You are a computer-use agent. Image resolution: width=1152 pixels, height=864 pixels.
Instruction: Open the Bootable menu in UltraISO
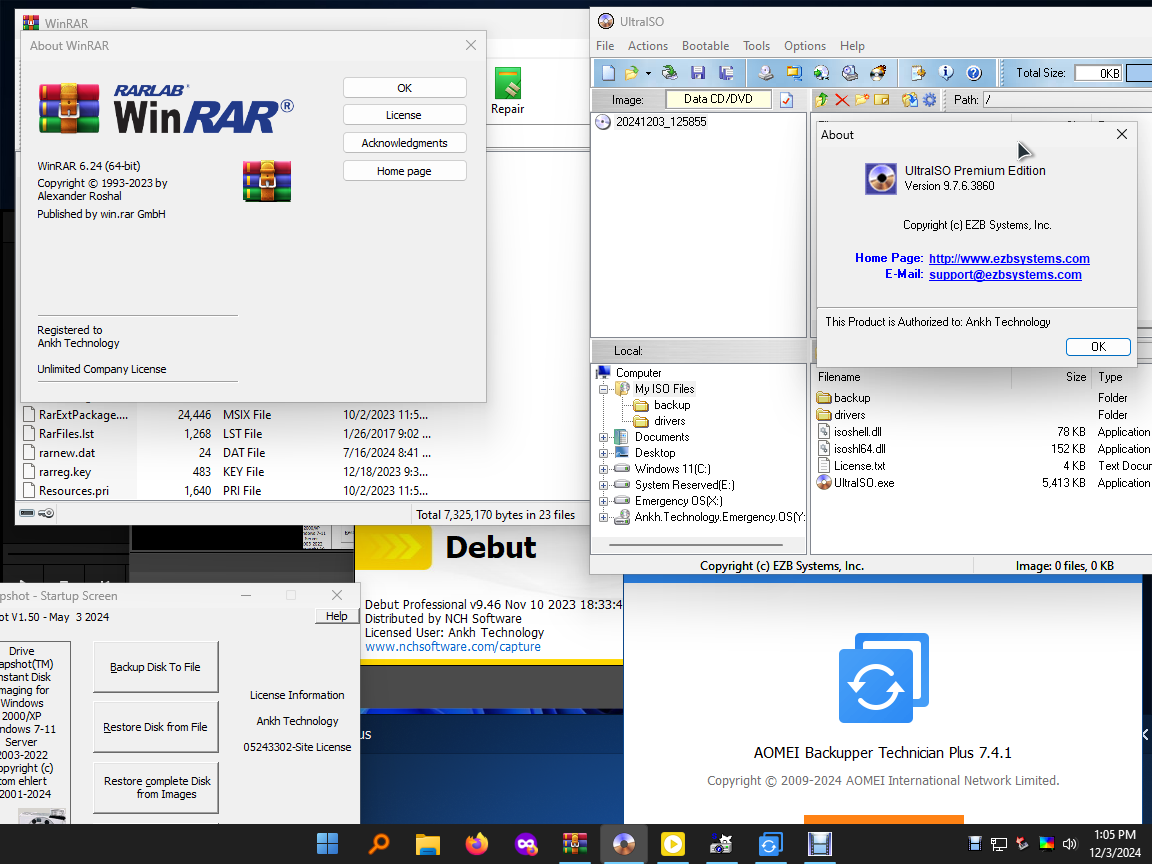pos(705,46)
